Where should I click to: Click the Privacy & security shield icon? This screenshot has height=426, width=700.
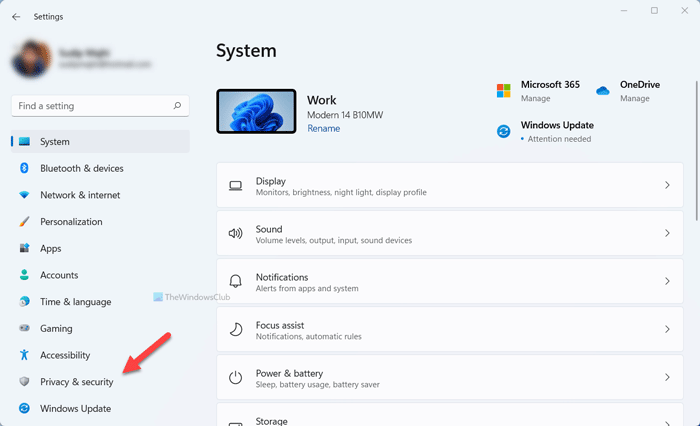click(25, 382)
